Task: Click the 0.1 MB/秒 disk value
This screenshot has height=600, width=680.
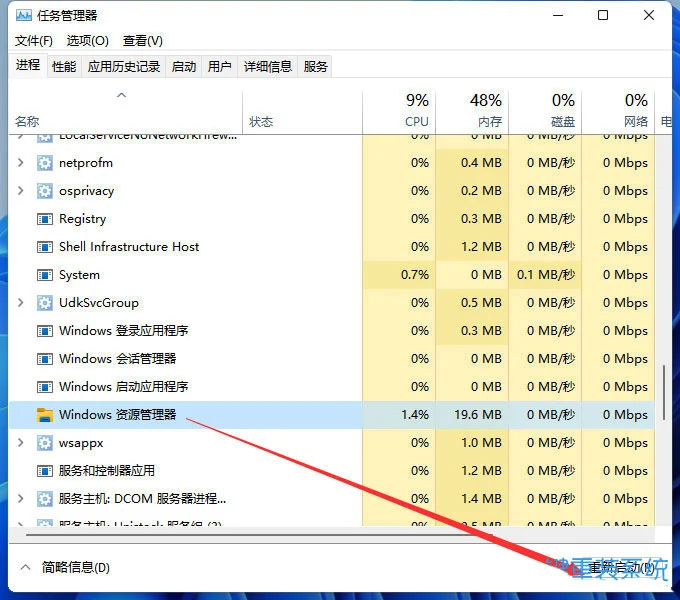Action: coord(546,275)
